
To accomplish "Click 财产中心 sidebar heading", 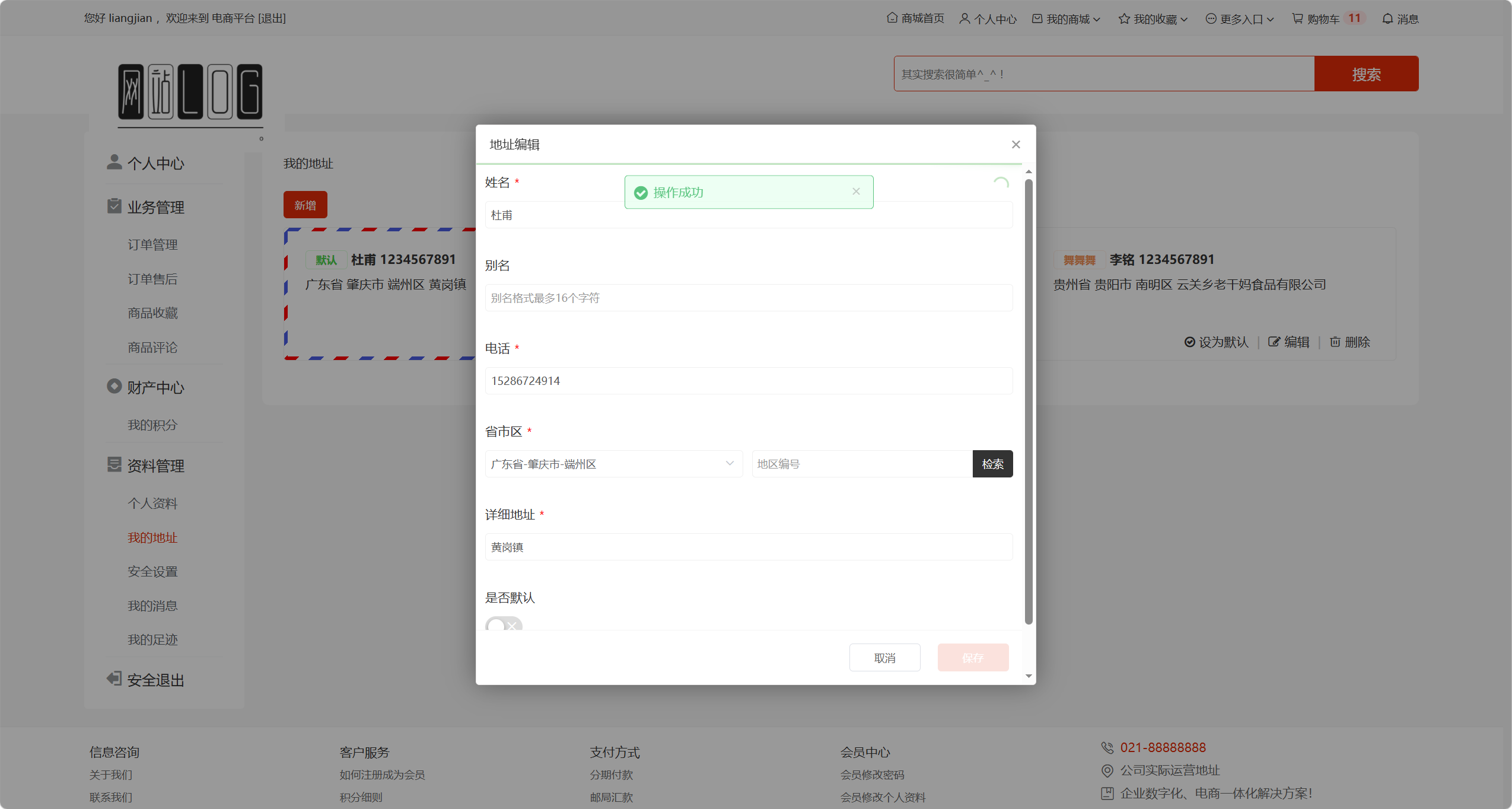I will (155, 387).
